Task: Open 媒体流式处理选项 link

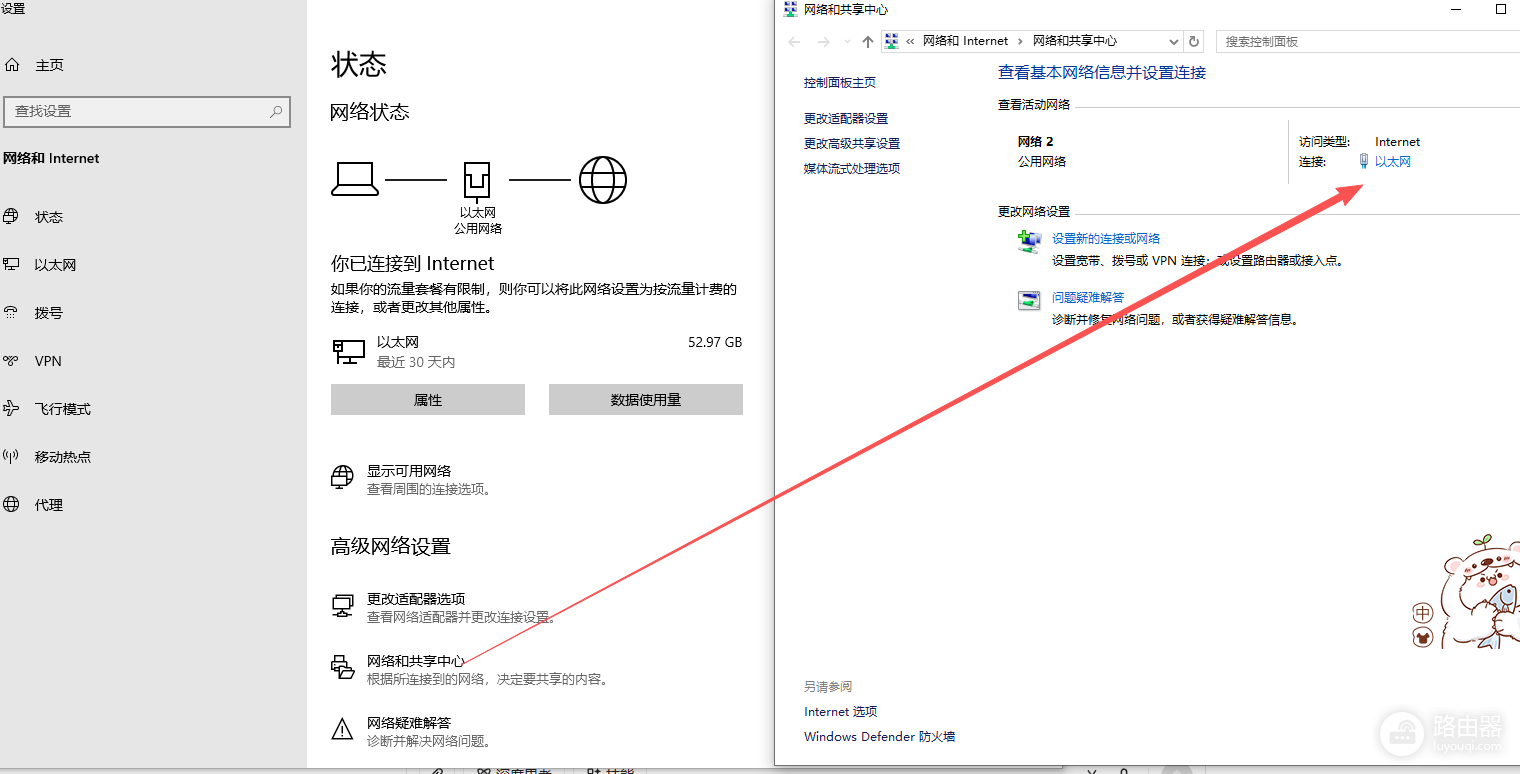Action: (x=852, y=168)
